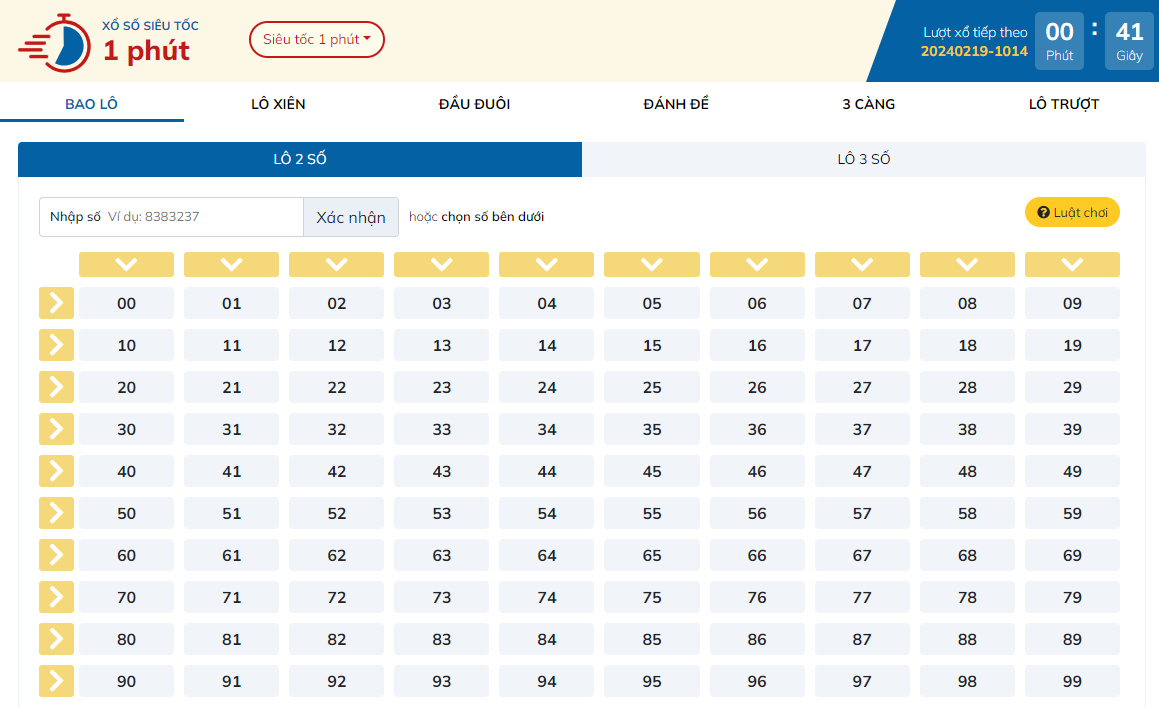
Task: Click the Nhập số input field
Action: pos(203,217)
